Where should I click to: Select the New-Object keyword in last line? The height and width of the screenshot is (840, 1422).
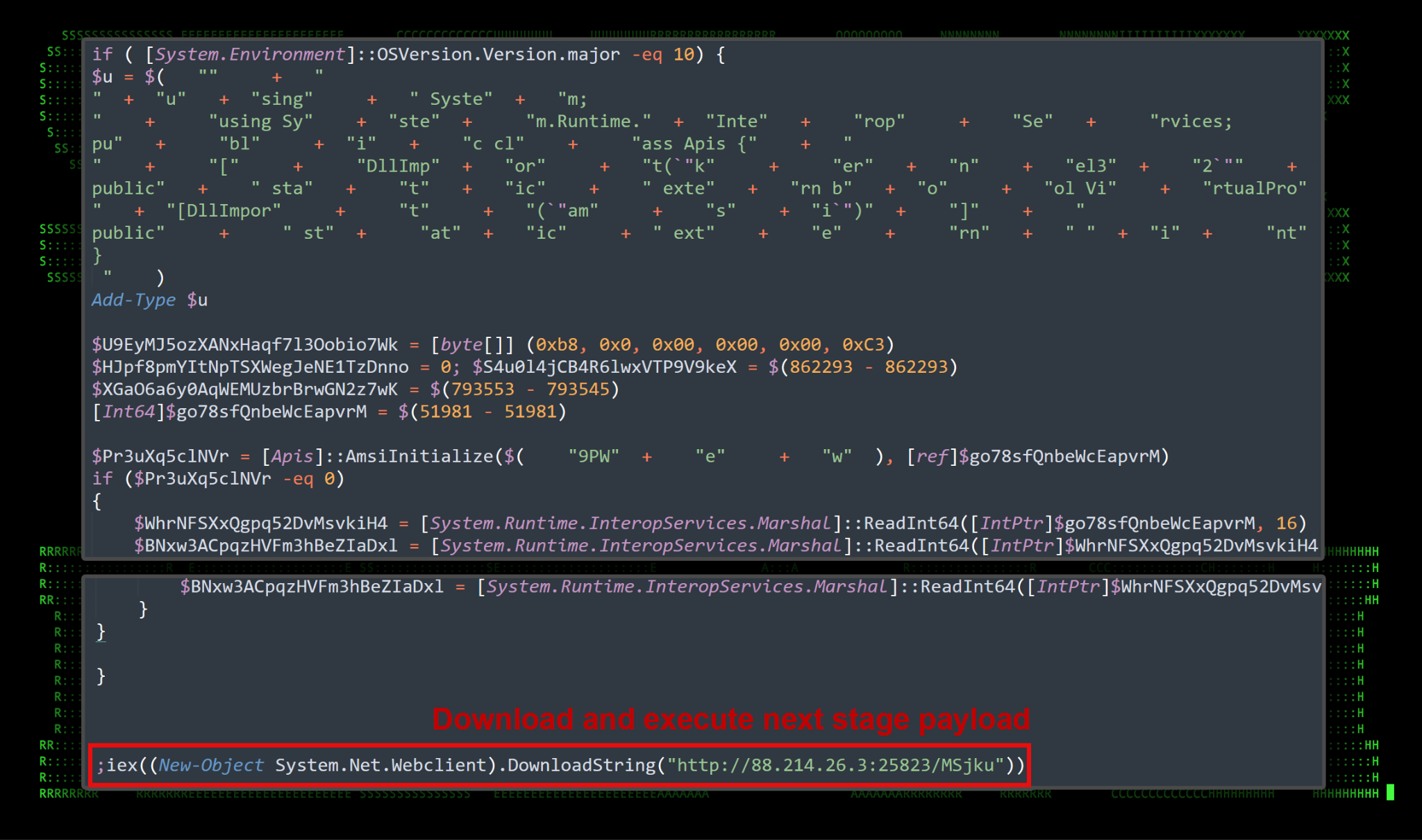(x=211, y=765)
